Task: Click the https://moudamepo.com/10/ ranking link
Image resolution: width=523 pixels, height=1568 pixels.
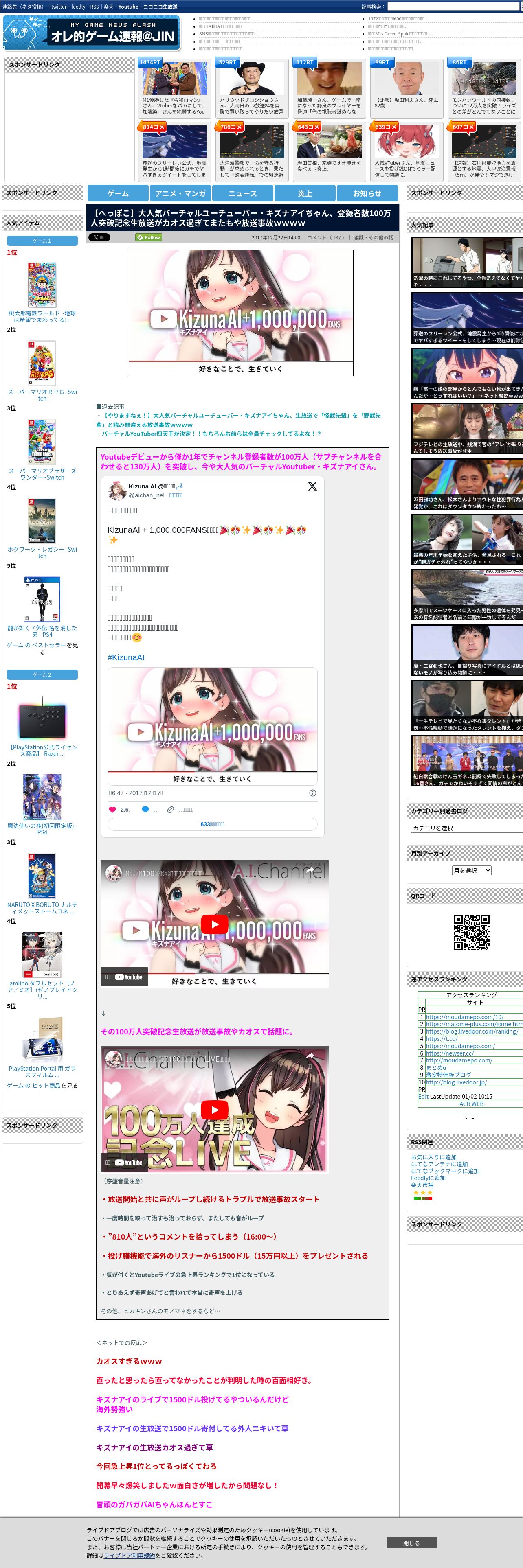Action: [x=465, y=1017]
